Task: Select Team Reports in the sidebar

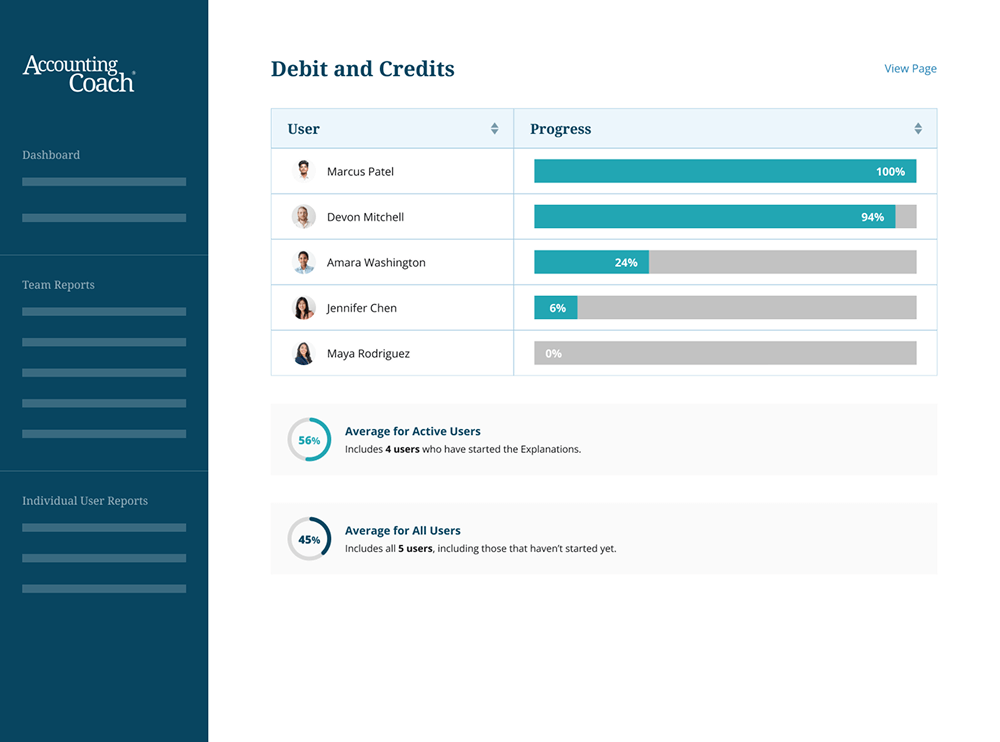Action: click(57, 285)
